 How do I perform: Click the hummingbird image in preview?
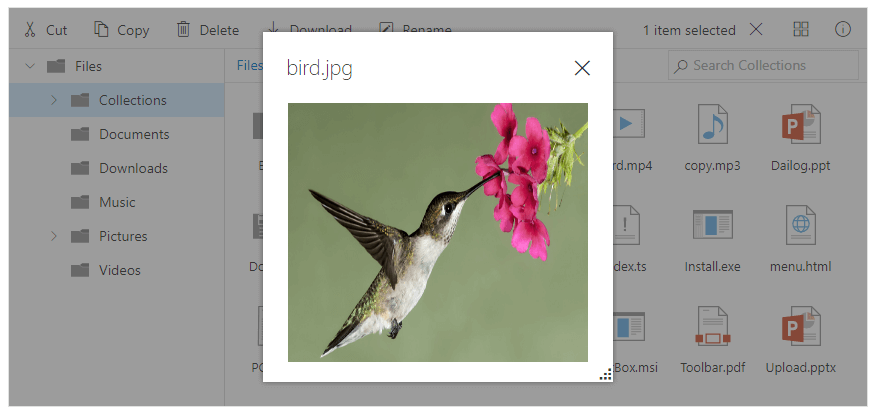point(437,232)
